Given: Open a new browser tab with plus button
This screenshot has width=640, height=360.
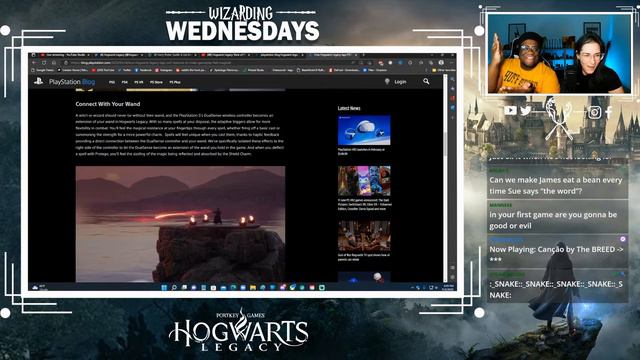Looking at the screenshot, I should (364, 55).
